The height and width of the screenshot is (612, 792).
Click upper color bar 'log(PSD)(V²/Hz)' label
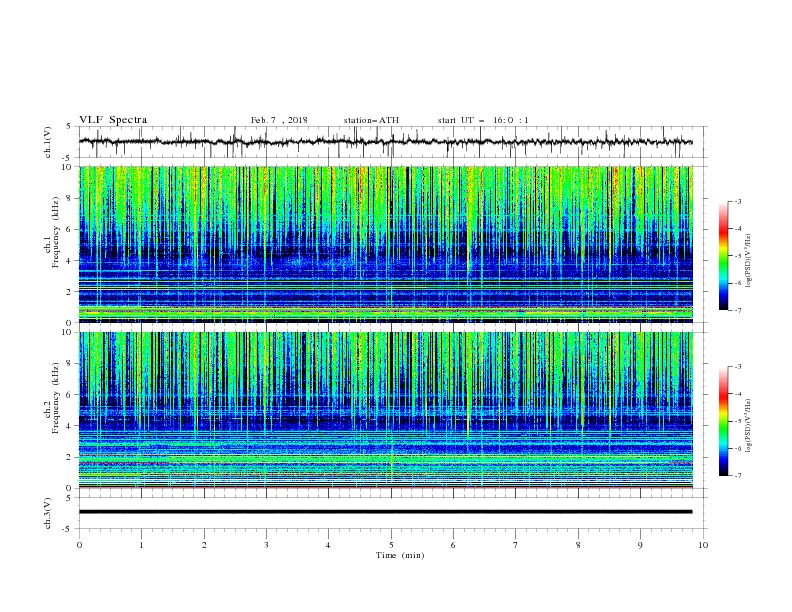[x=748, y=261]
